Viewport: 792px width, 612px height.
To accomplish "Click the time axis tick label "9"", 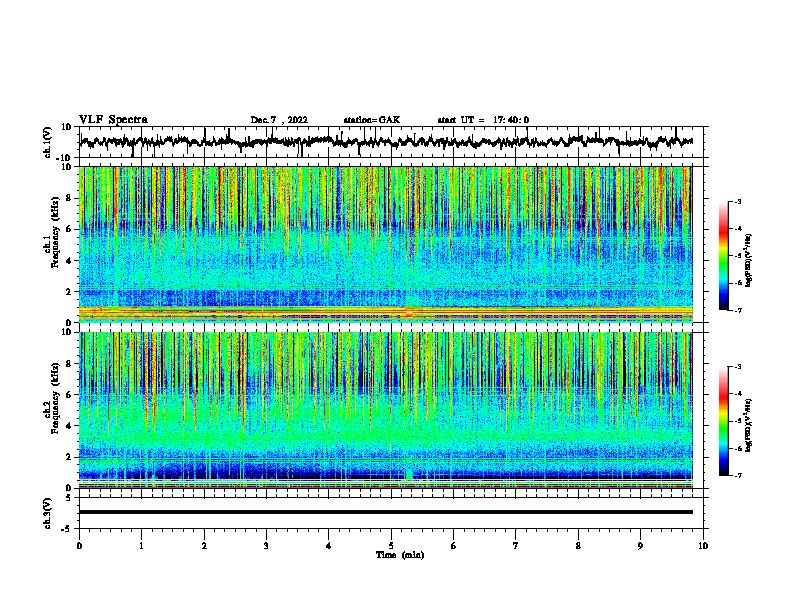I will coord(640,546).
